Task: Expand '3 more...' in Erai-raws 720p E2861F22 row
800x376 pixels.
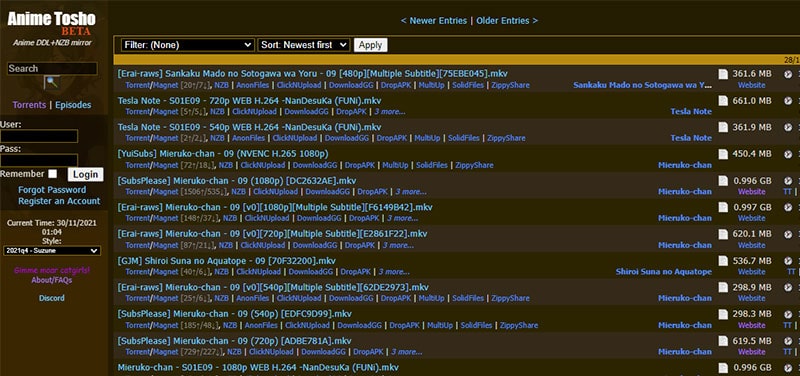Action: click(398, 245)
